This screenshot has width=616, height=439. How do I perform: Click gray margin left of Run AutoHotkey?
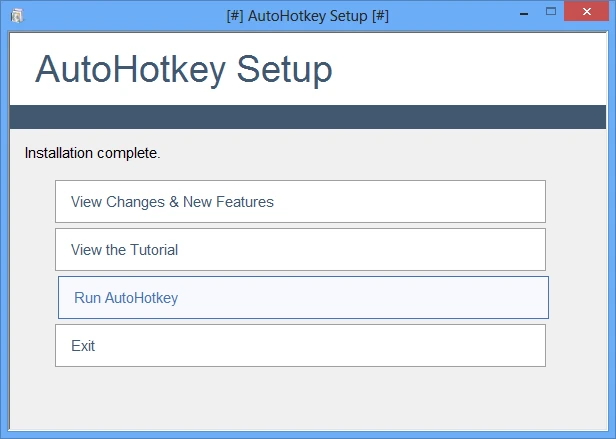(32, 298)
